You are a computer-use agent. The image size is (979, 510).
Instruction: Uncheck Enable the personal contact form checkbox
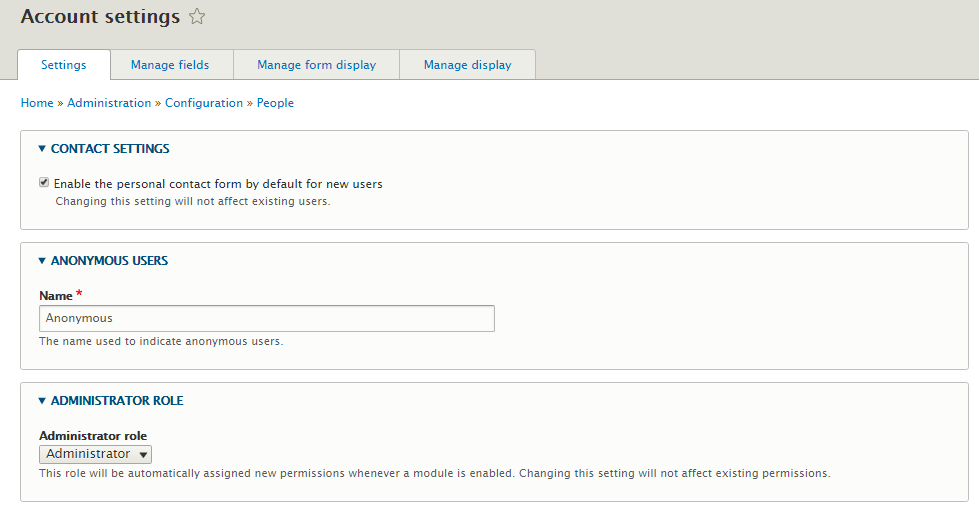[x=44, y=182]
